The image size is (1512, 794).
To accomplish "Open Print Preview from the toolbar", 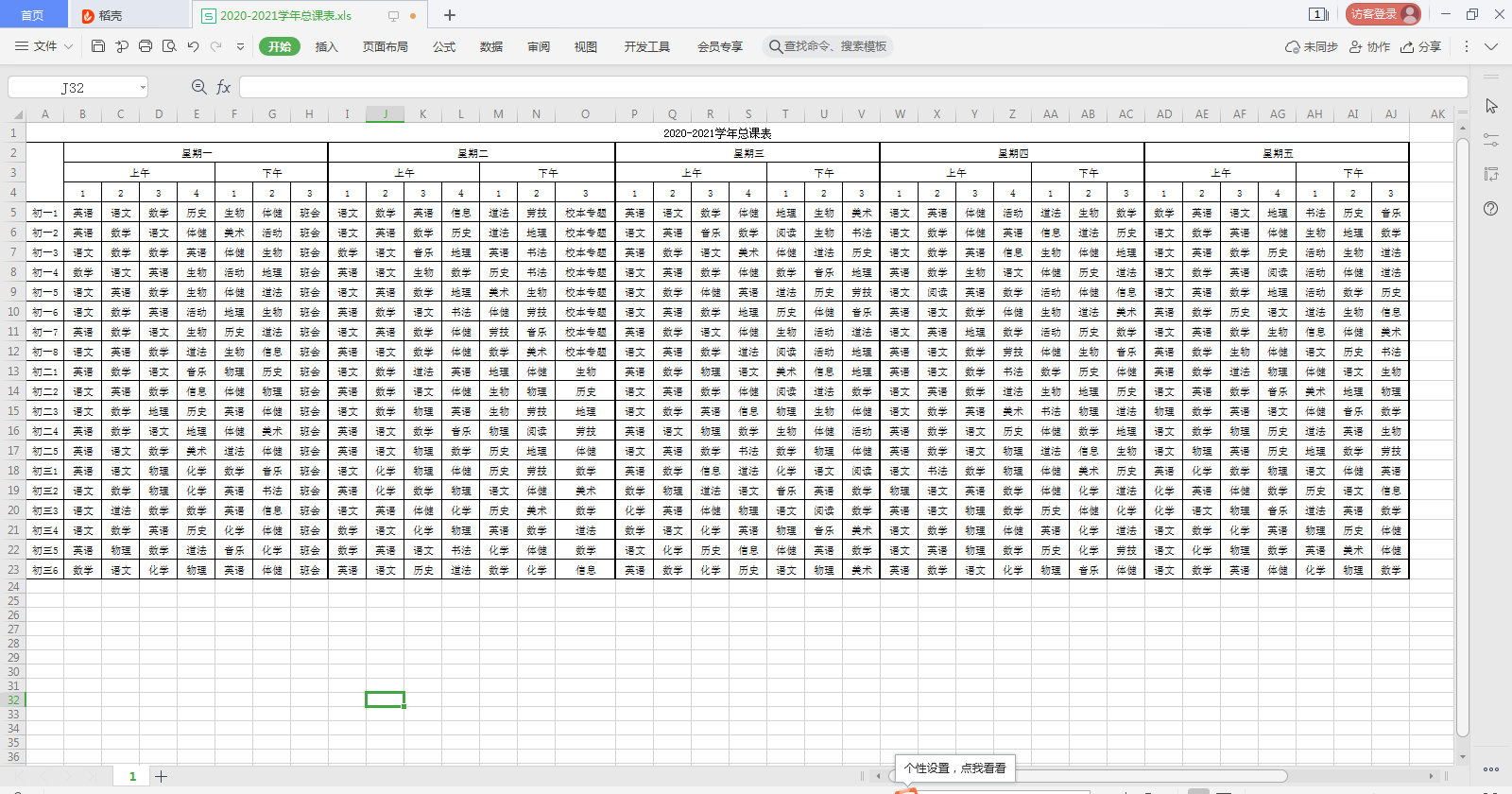I will pyautogui.click(x=169, y=46).
